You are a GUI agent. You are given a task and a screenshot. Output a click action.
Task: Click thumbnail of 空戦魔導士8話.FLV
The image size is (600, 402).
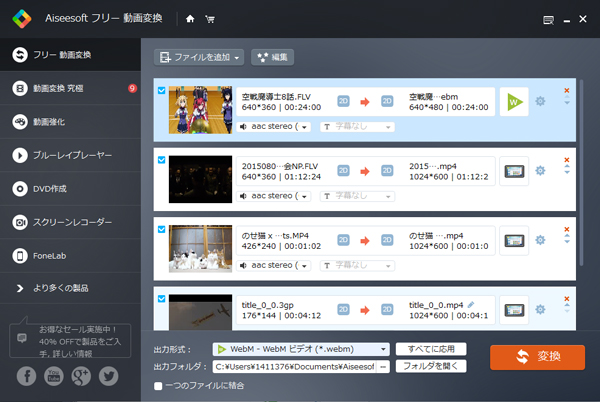(200, 110)
